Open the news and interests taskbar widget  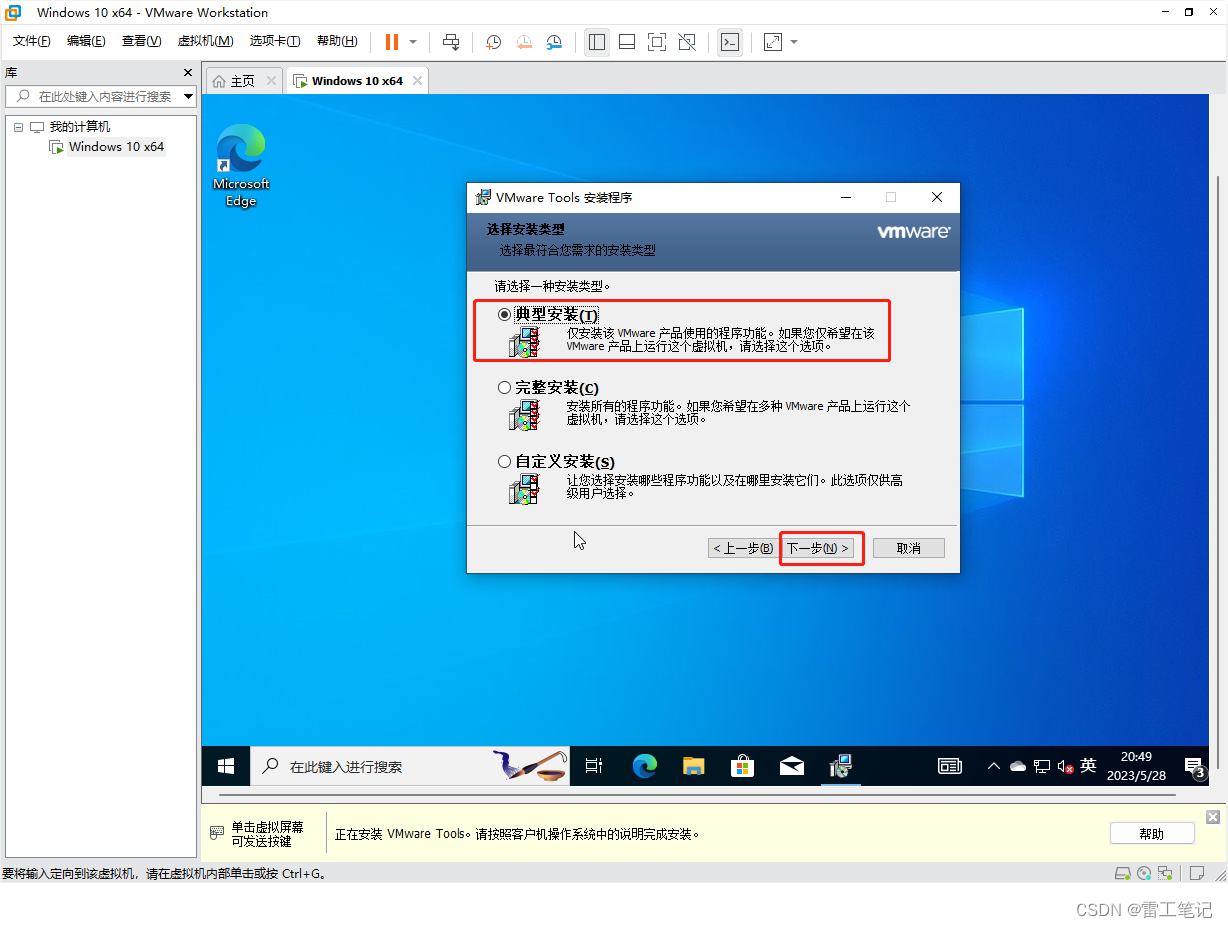(x=950, y=766)
